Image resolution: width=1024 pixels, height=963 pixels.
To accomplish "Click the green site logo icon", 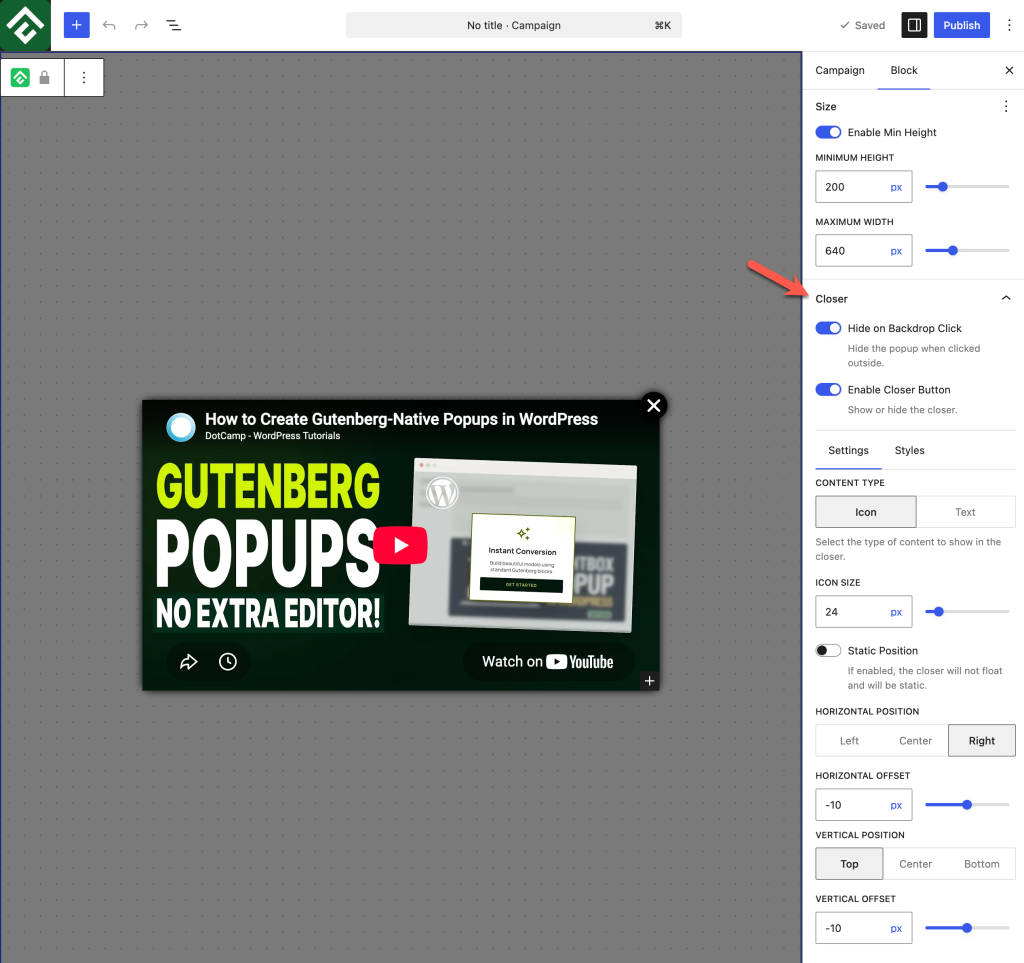I will click(x=25, y=25).
